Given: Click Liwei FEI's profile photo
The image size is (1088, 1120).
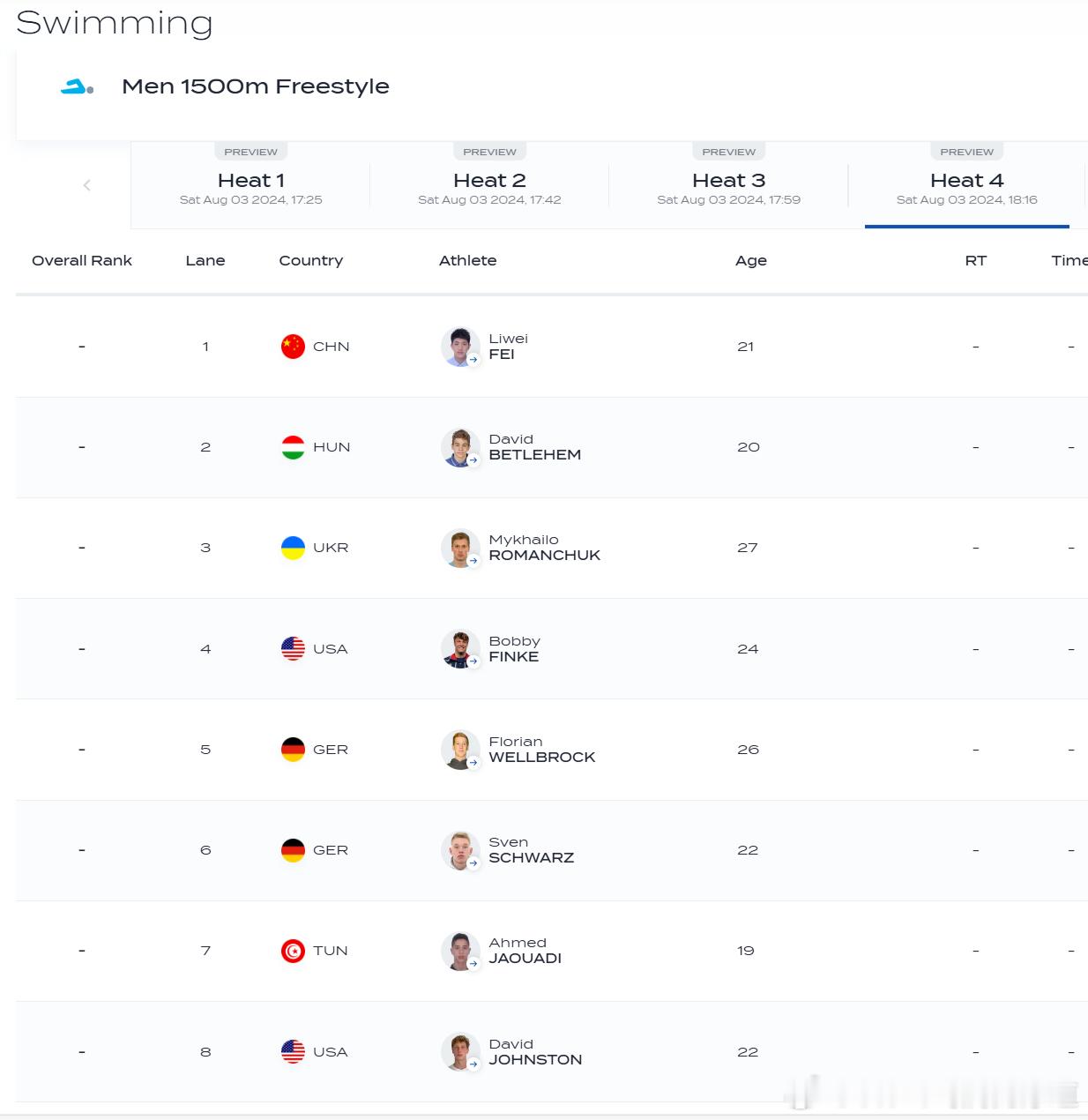Looking at the screenshot, I should point(459,347).
